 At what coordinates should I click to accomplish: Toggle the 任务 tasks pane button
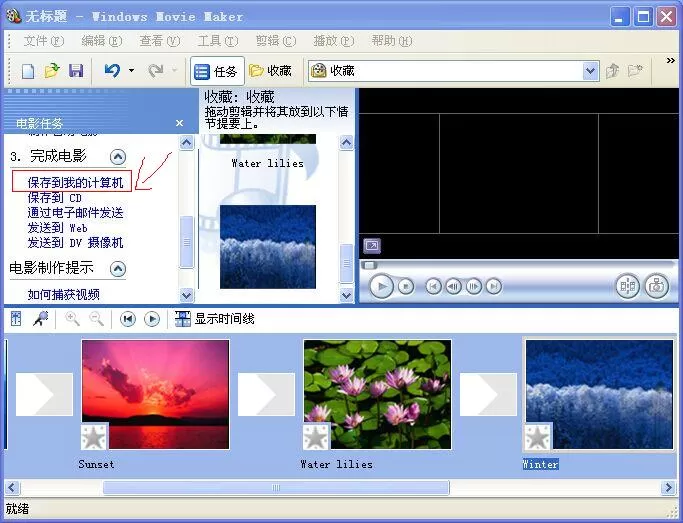(216, 71)
